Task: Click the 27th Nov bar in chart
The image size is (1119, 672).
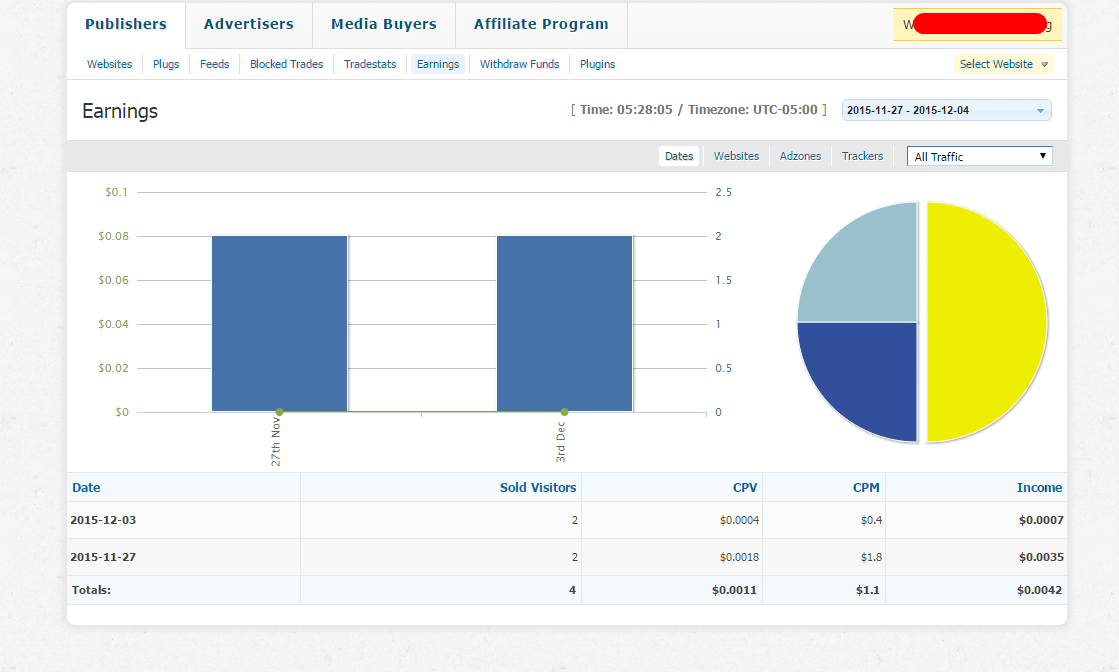Action: coord(279,323)
